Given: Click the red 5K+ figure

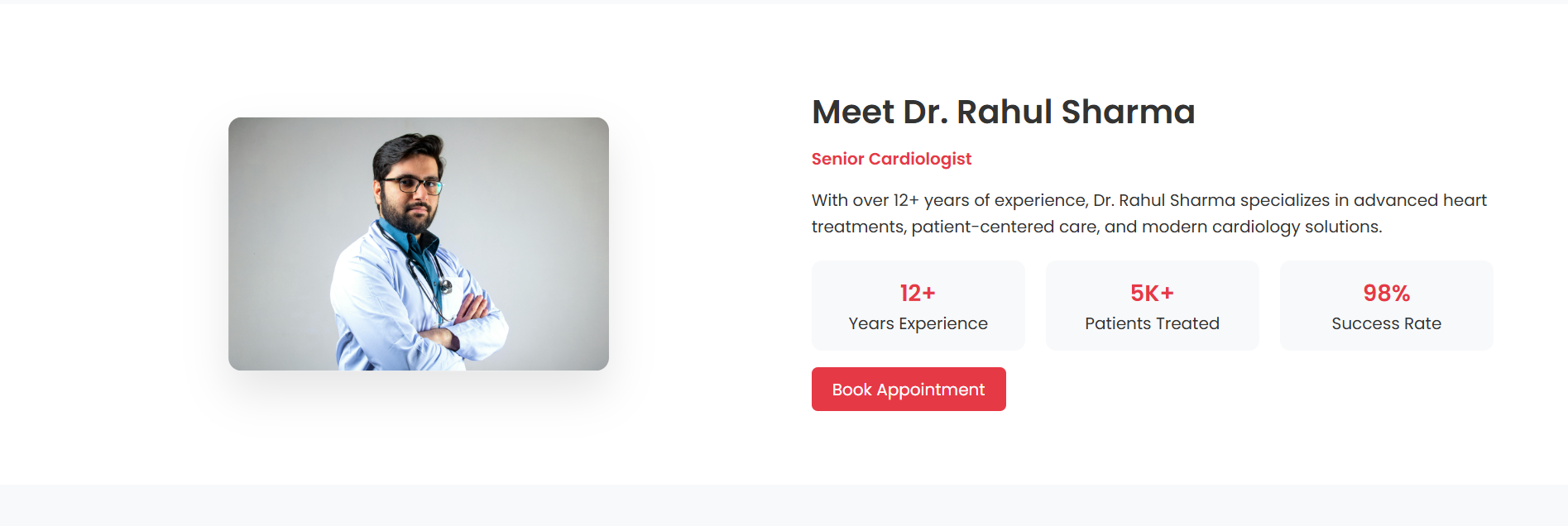Looking at the screenshot, I should click(1153, 293).
